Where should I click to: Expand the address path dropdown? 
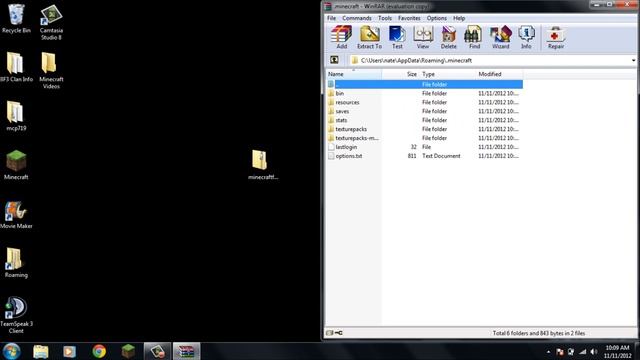point(633,60)
